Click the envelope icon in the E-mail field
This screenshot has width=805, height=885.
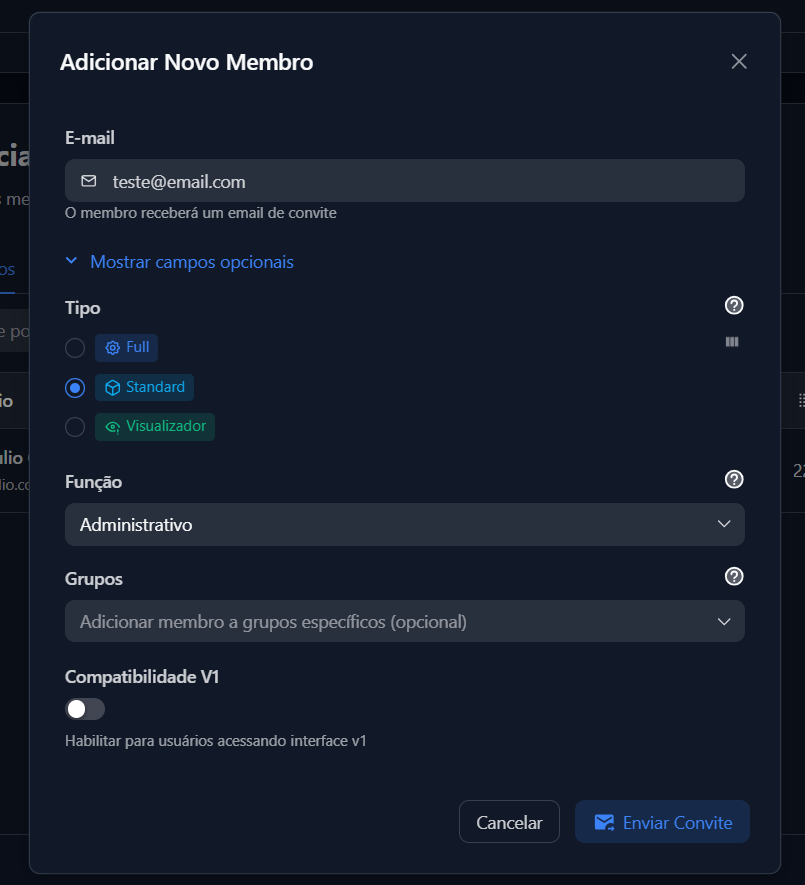point(89,181)
